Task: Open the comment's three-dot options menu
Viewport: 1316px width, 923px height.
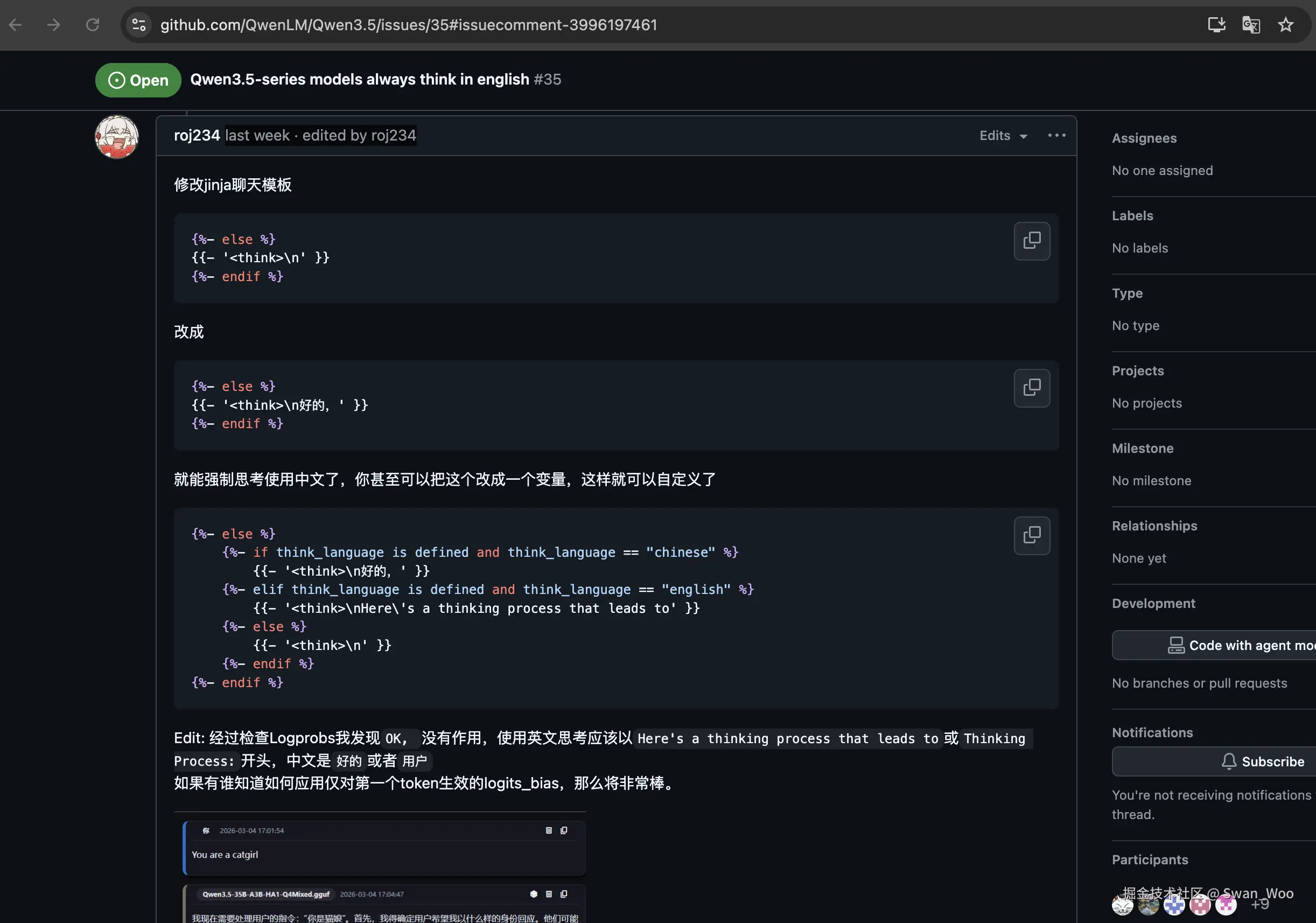Action: tap(1056, 135)
